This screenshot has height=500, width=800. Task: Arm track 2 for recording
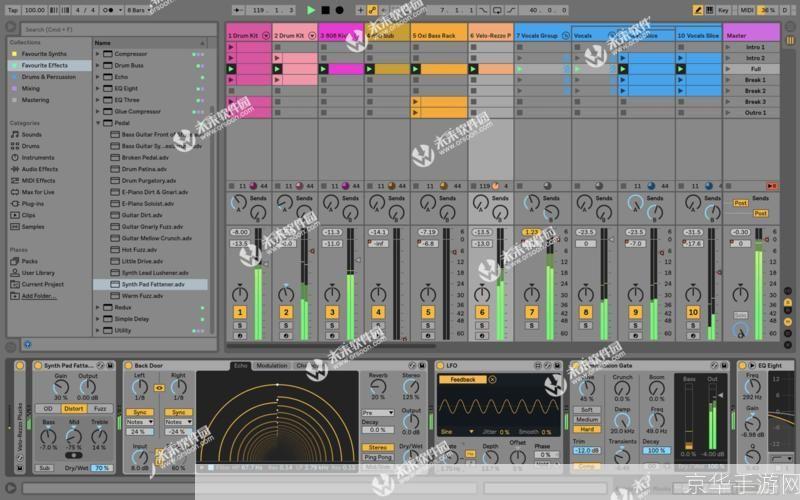coord(286,336)
